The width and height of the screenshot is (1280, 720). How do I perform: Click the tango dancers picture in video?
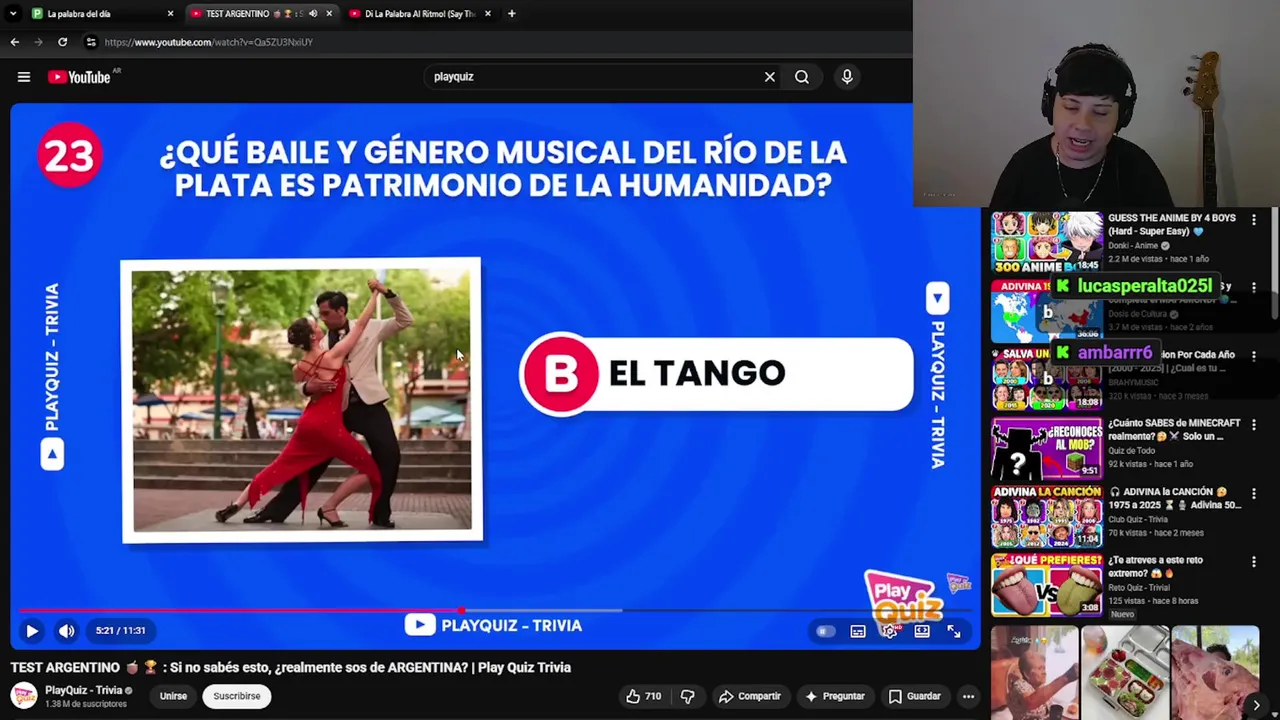pos(301,400)
